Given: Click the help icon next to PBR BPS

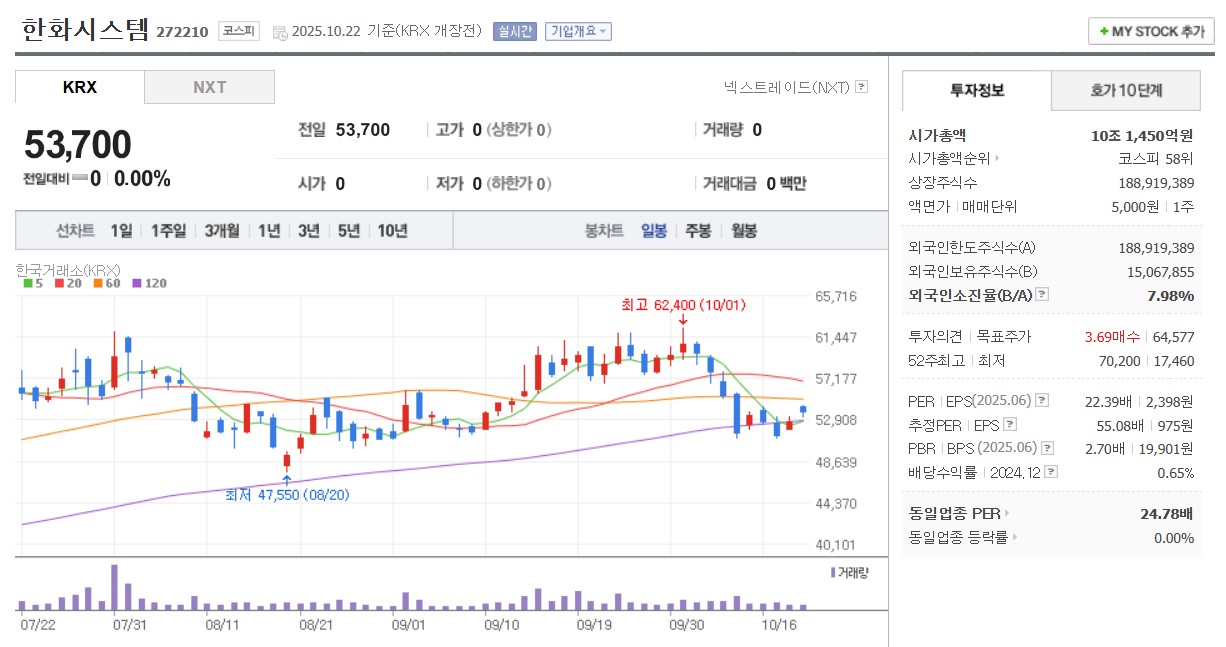Looking at the screenshot, I should coord(1047,448).
